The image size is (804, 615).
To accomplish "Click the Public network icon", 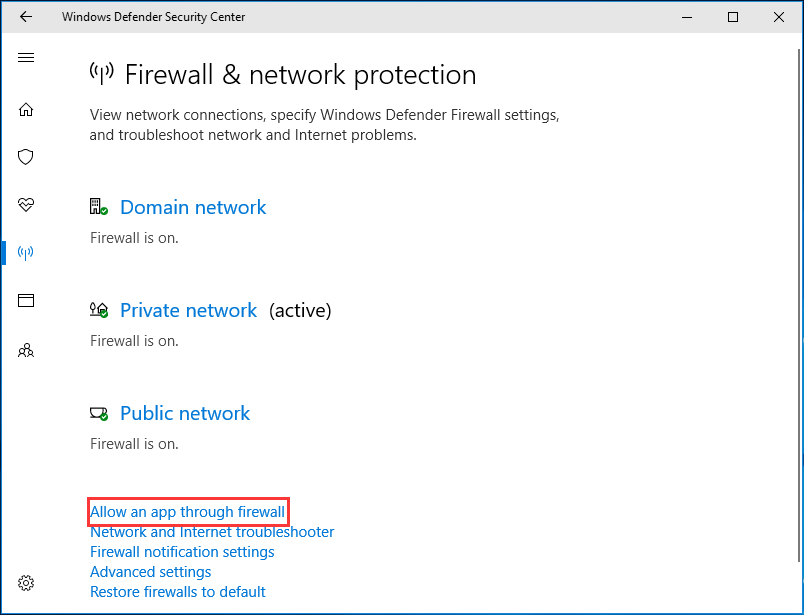I will coord(98,412).
